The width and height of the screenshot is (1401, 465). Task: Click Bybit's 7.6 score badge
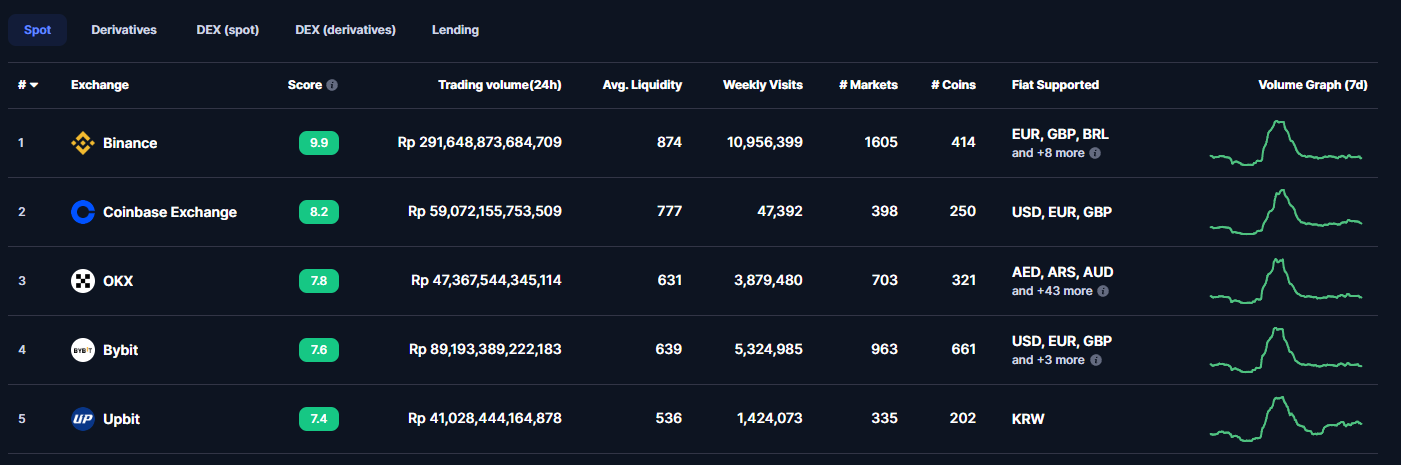tap(319, 350)
